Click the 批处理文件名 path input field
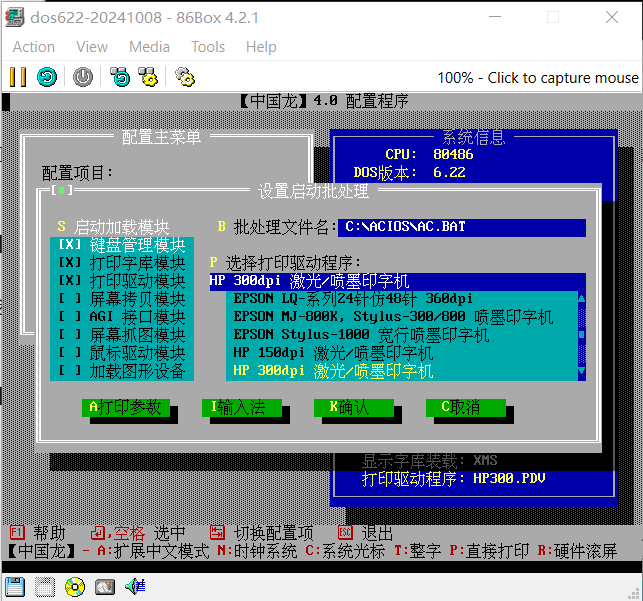 pyautogui.click(x=460, y=227)
